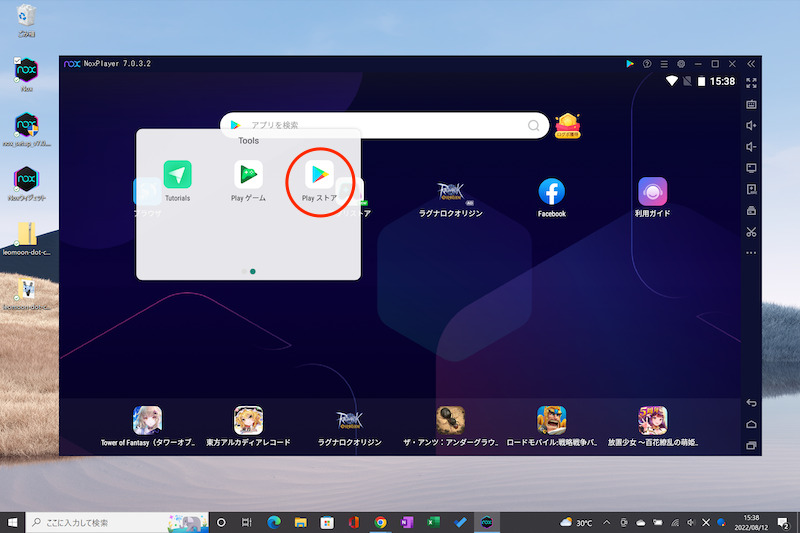Click the volume down icon in sidebar
This screenshot has width=800, height=533.
[x=751, y=147]
